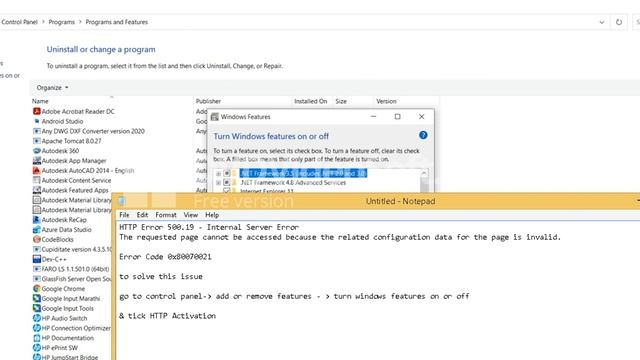
Task: Select the highlighted .NET Framework 3.5 row
Action: click(303, 173)
